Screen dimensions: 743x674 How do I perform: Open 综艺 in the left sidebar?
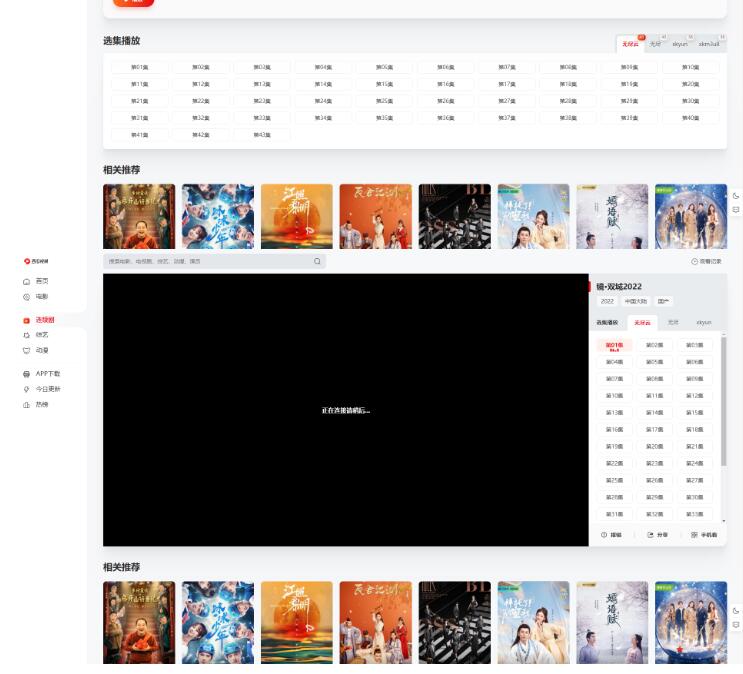click(x=42, y=335)
